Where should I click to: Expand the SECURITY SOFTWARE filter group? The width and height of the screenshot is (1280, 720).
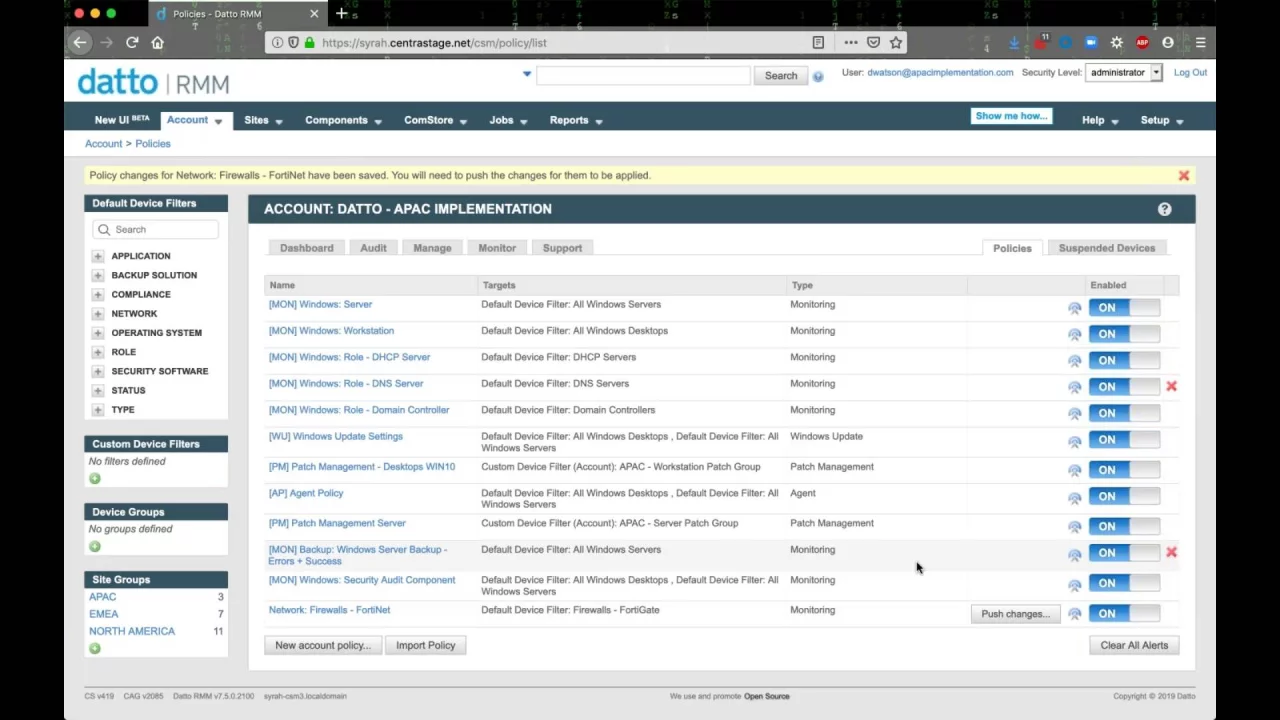coord(98,371)
